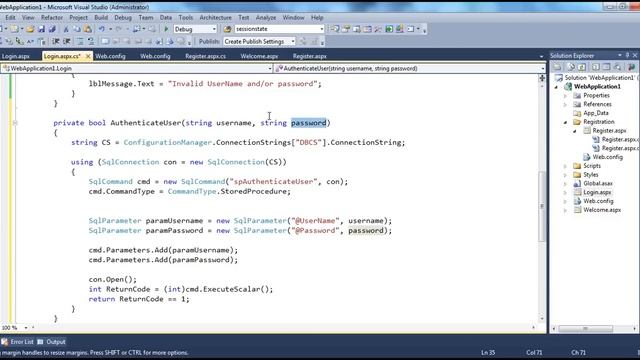Click the Increase Indent icon

pyautogui.click(x=67, y=41)
